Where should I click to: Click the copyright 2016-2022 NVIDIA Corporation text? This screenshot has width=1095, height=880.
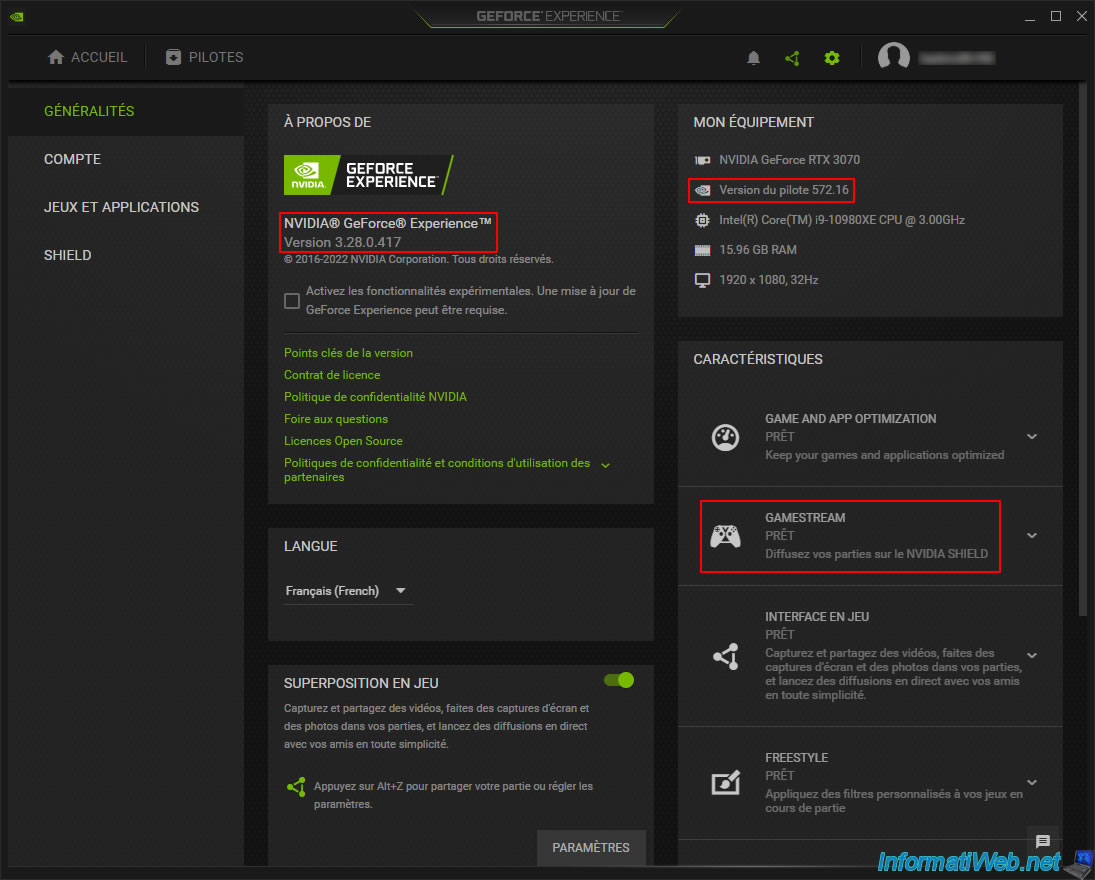click(x=418, y=259)
